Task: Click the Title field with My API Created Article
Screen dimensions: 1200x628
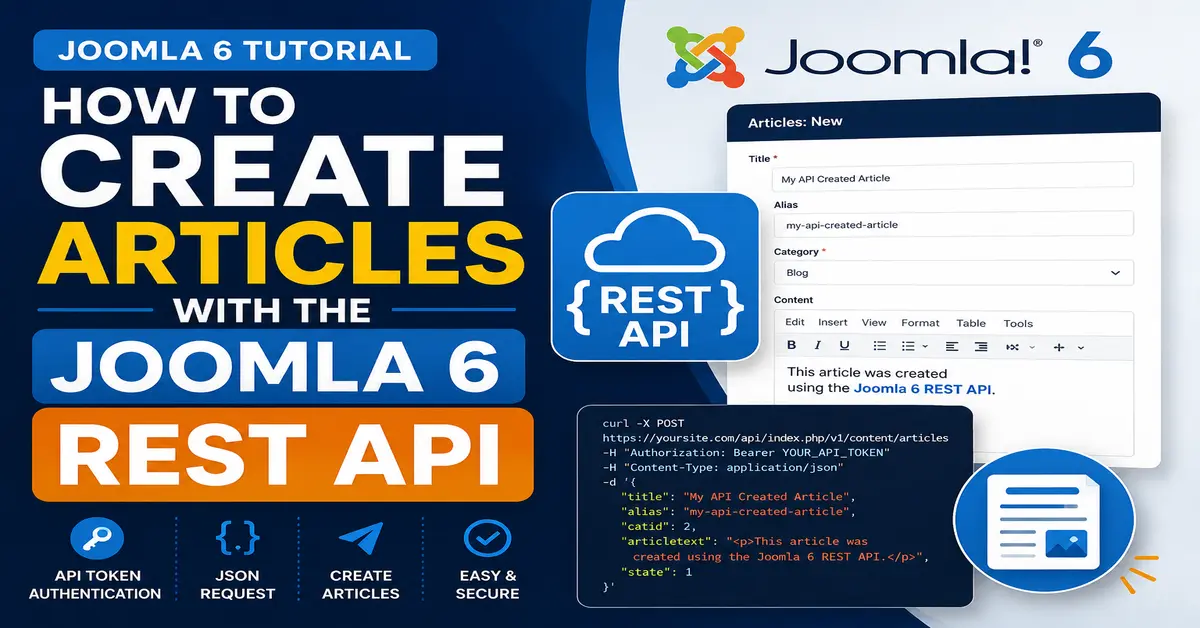Action: [954, 177]
